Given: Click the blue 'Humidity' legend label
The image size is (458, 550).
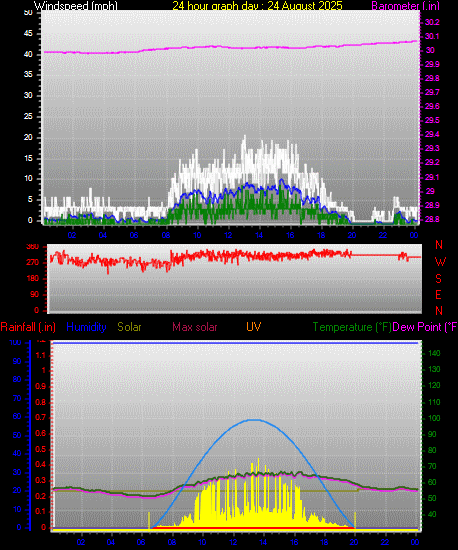Looking at the screenshot, I should click(x=86, y=327).
